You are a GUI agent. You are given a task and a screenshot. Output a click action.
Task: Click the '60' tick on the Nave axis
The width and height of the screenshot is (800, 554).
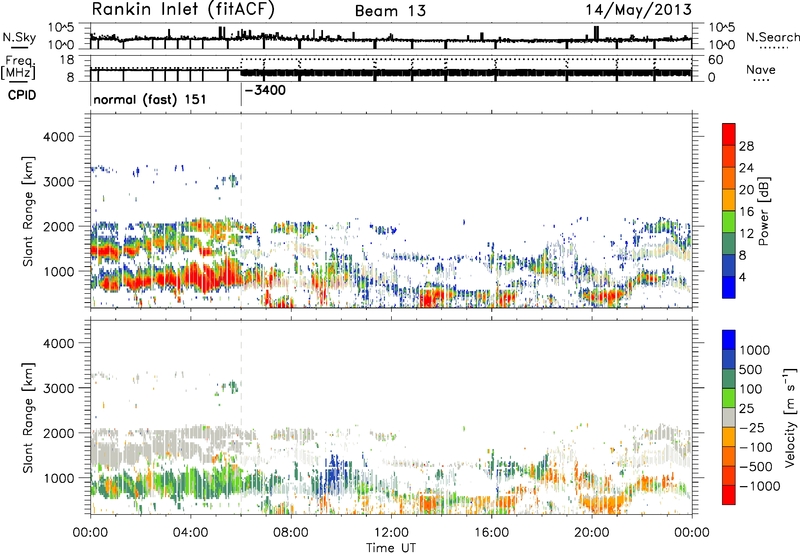(715, 60)
